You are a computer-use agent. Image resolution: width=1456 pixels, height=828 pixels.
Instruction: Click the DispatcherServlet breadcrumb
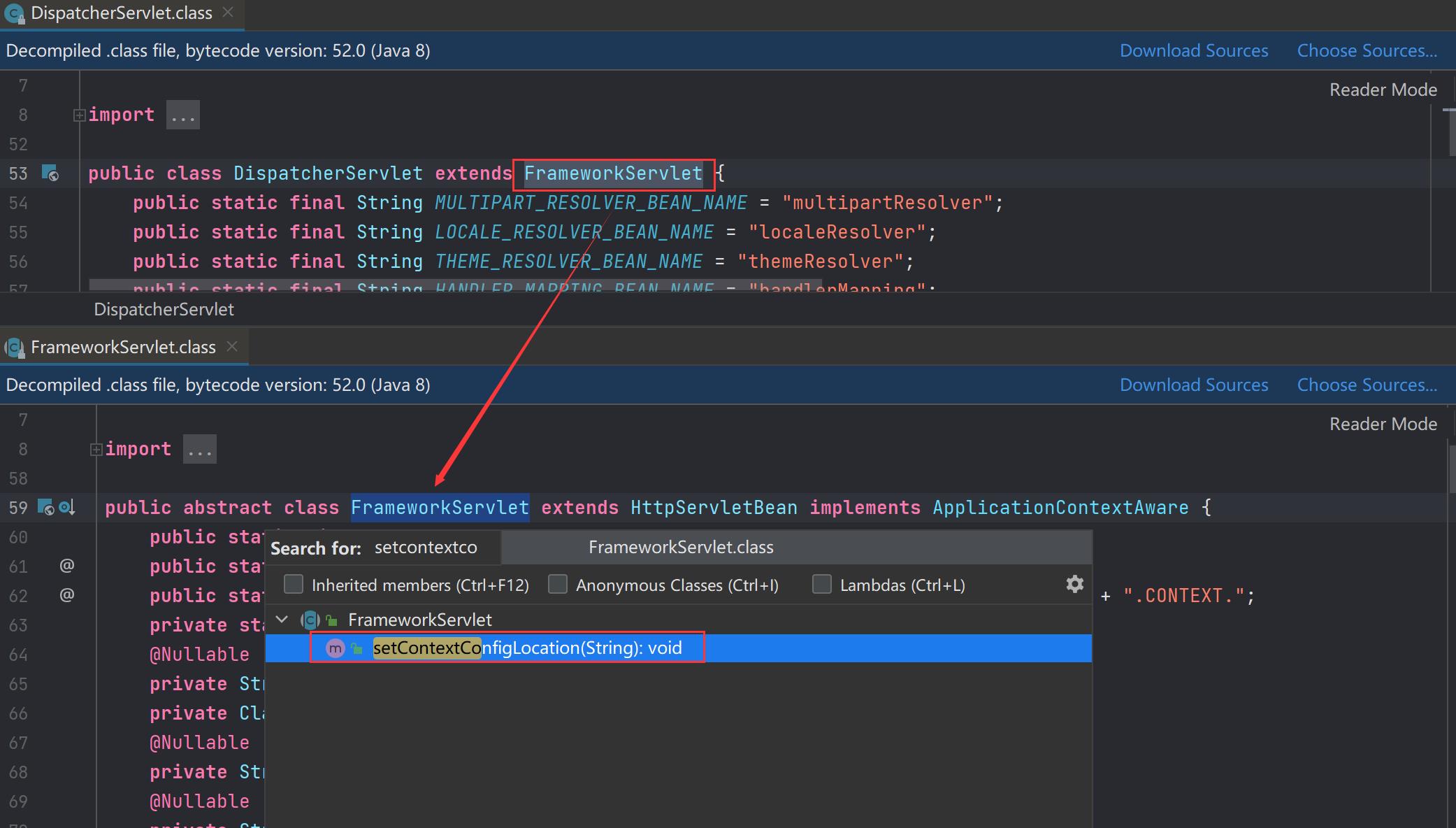click(x=164, y=309)
